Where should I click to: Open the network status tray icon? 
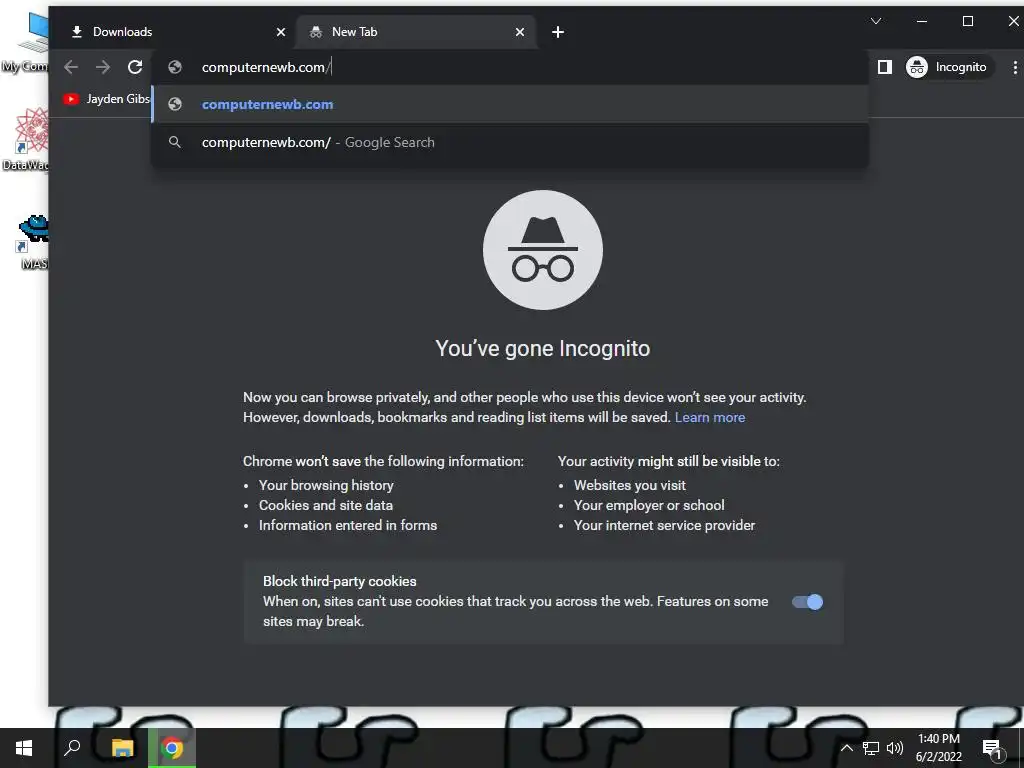point(871,748)
